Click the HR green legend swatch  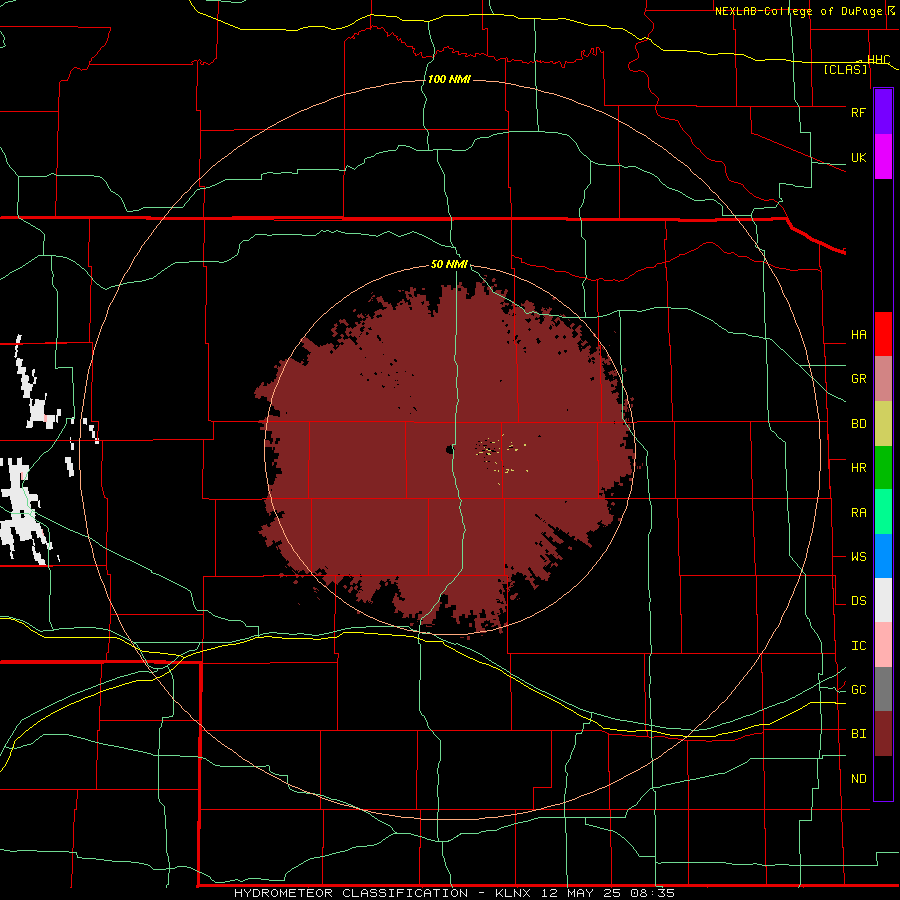coord(883,468)
